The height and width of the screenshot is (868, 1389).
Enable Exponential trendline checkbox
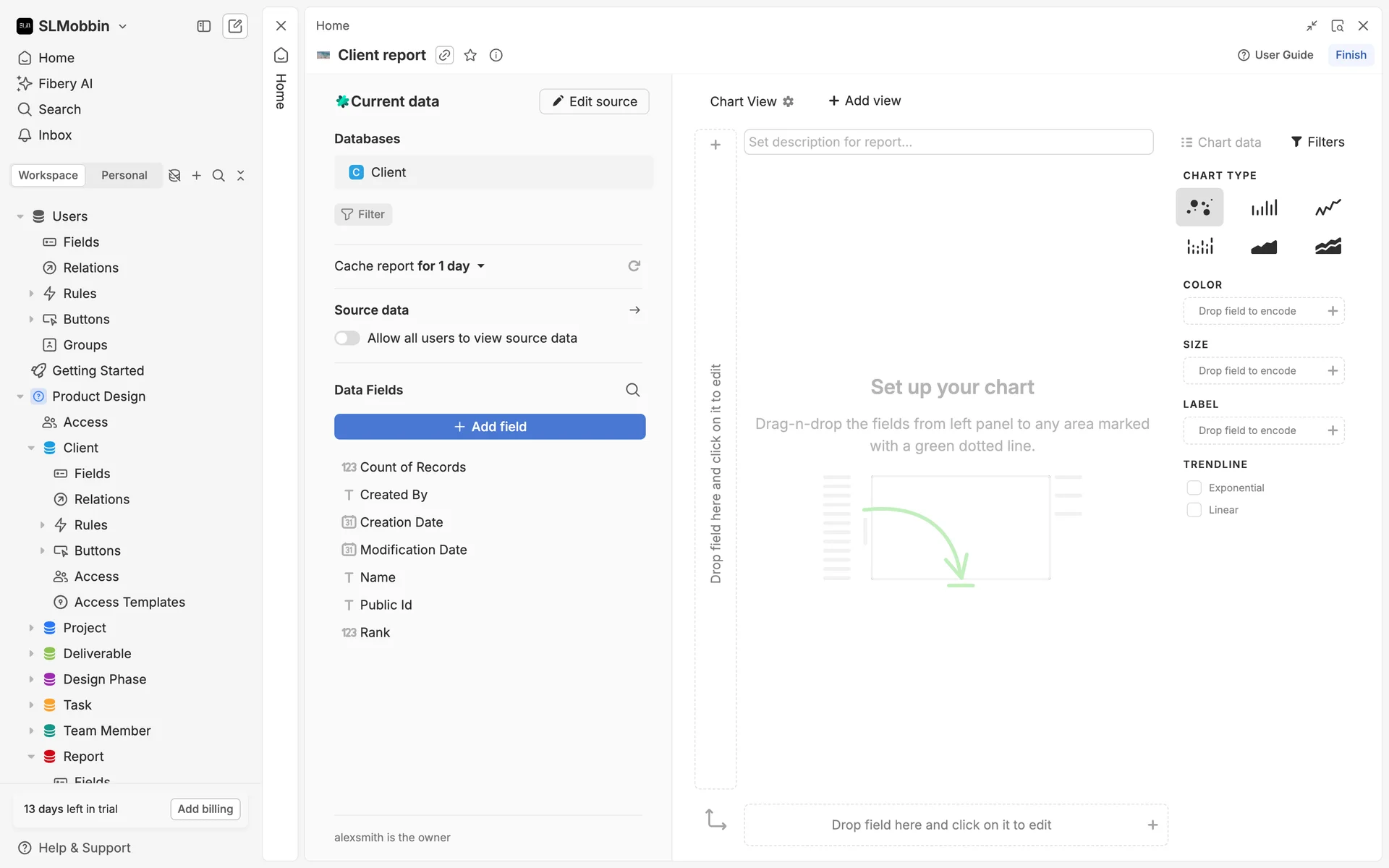pos(1194,488)
